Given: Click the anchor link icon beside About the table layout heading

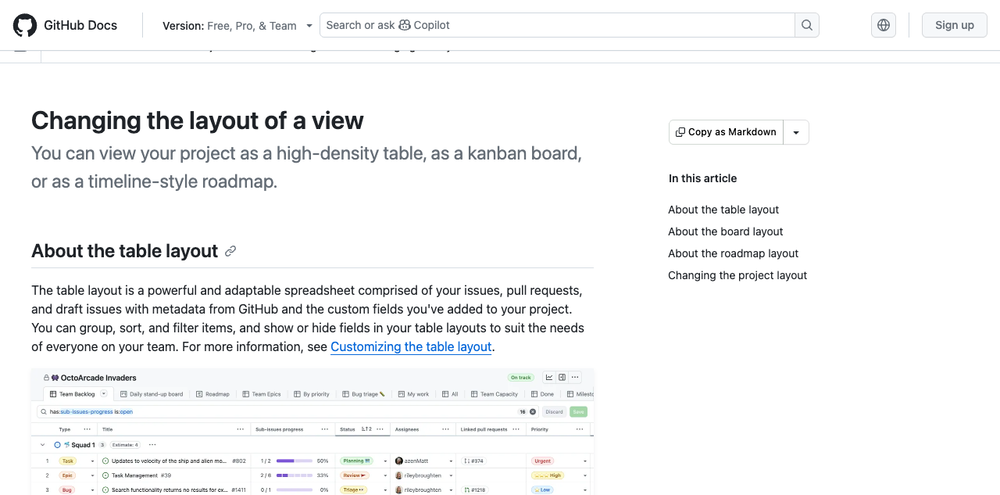Looking at the screenshot, I should (231, 251).
